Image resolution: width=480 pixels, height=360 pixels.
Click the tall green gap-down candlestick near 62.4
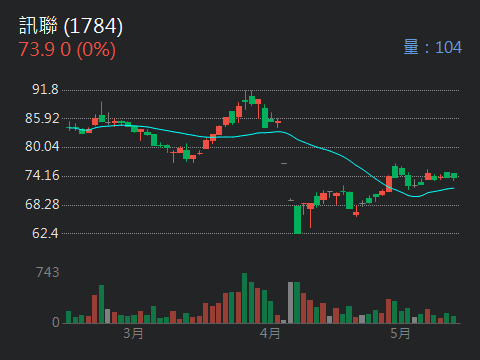[x=297, y=220]
